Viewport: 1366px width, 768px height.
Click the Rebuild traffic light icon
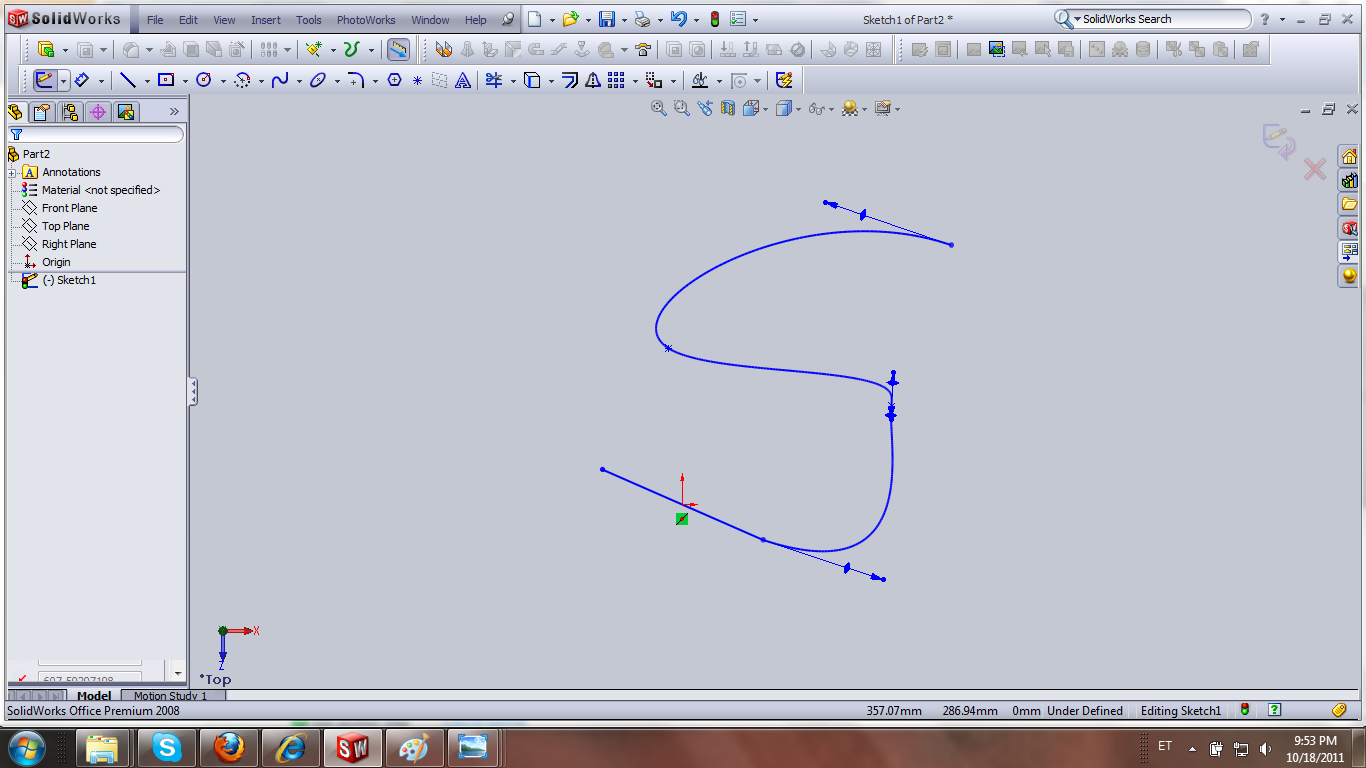click(714, 19)
